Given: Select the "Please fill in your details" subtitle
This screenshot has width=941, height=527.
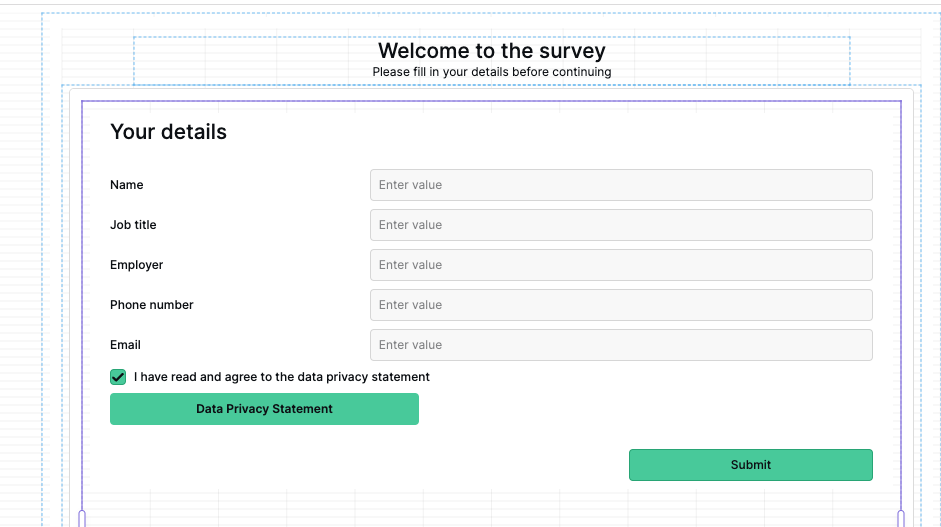Looking at the screenshot, I should 492,72.
